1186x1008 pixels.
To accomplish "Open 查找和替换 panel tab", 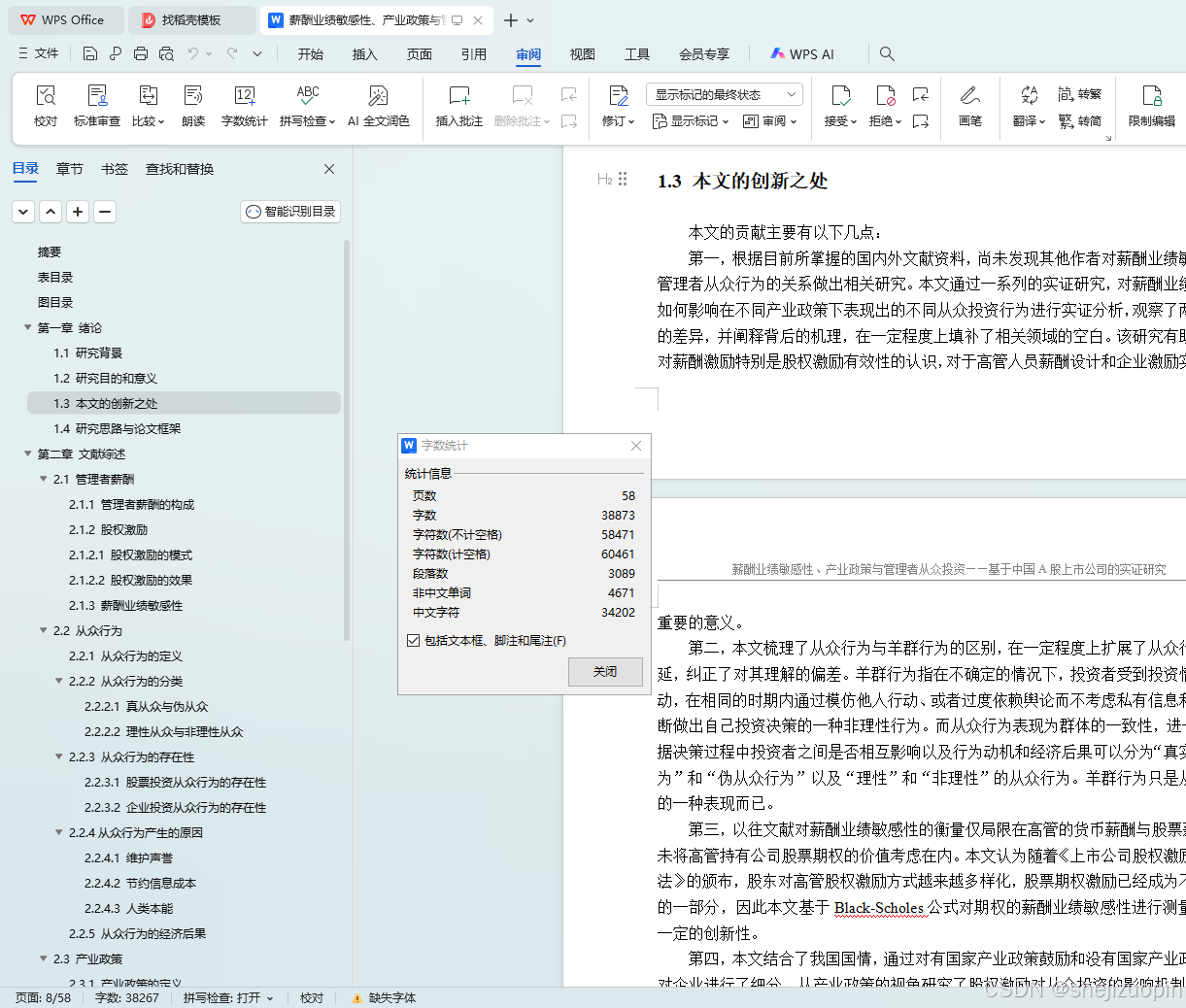I will point(180,169).
